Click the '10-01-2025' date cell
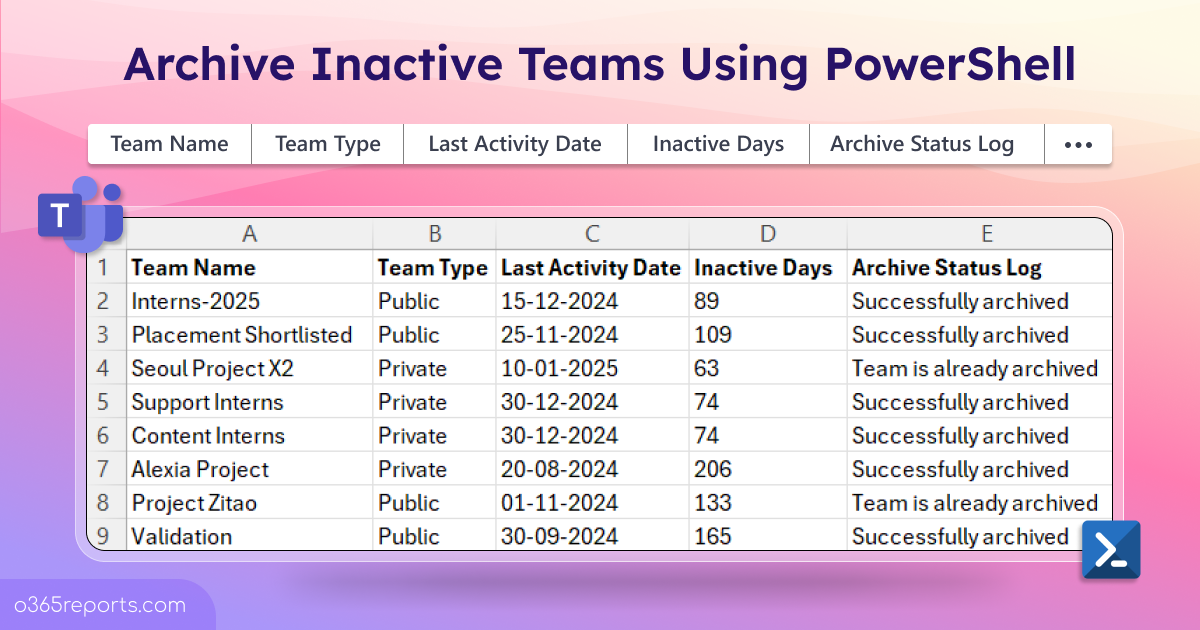Image resolution: width=1200 pixels, height=630 pixels. point(593,368)
